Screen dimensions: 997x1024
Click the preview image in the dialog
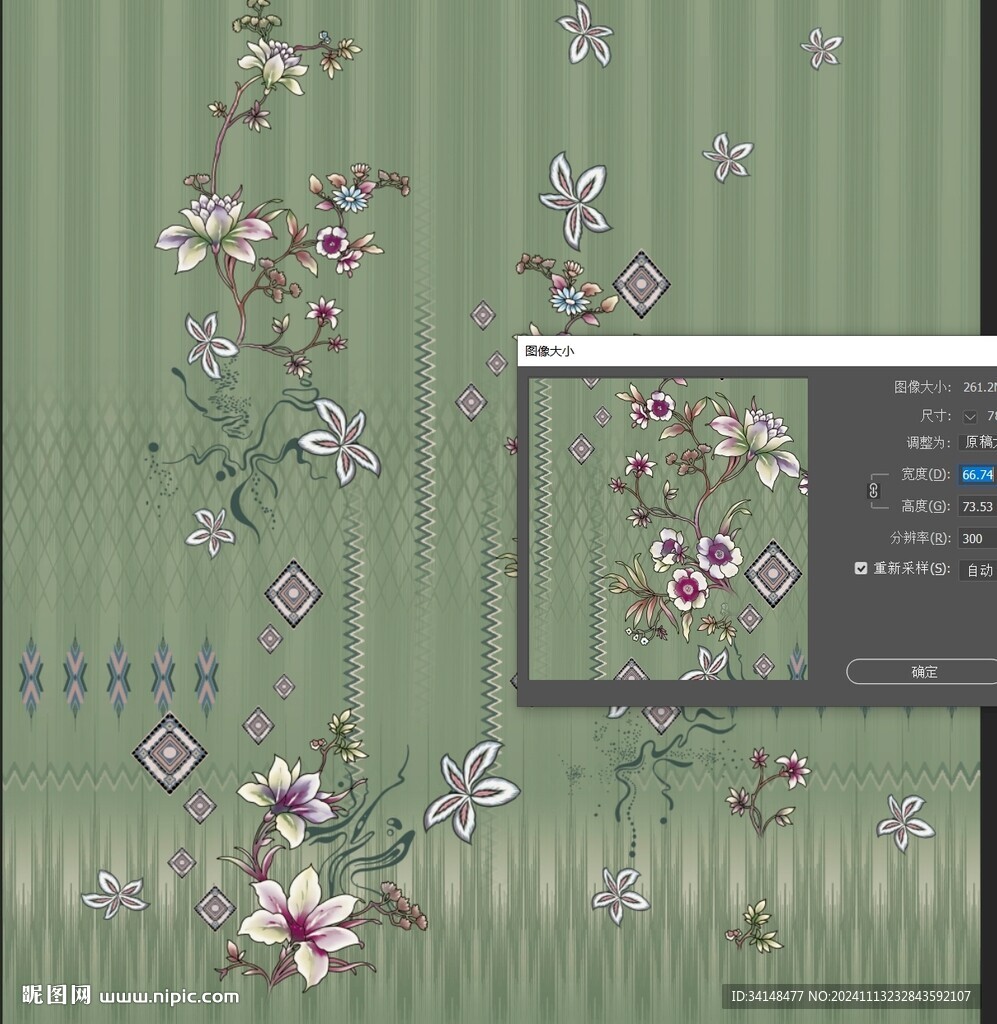coord(668,529)
